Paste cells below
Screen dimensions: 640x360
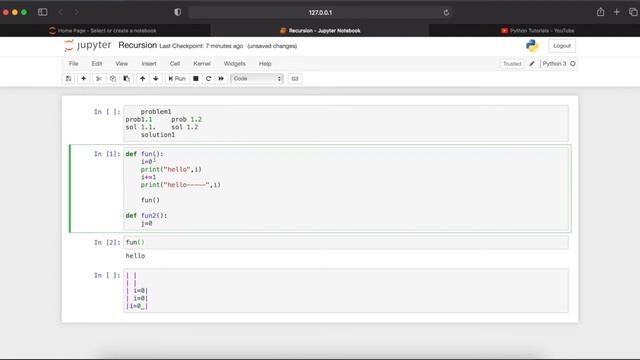[x=127, y=78]
